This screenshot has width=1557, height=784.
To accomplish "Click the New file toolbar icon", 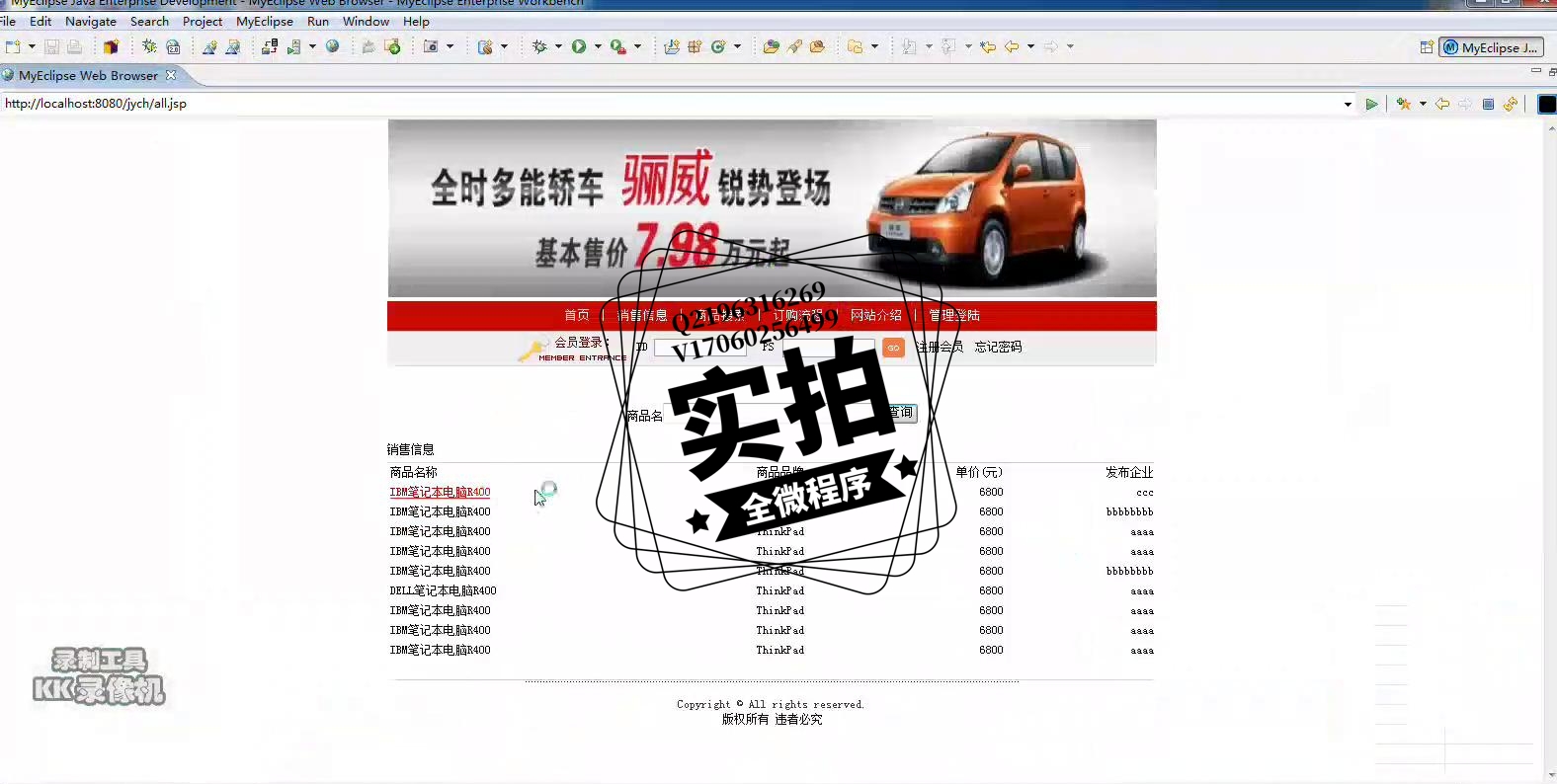I will coord(12,46).
